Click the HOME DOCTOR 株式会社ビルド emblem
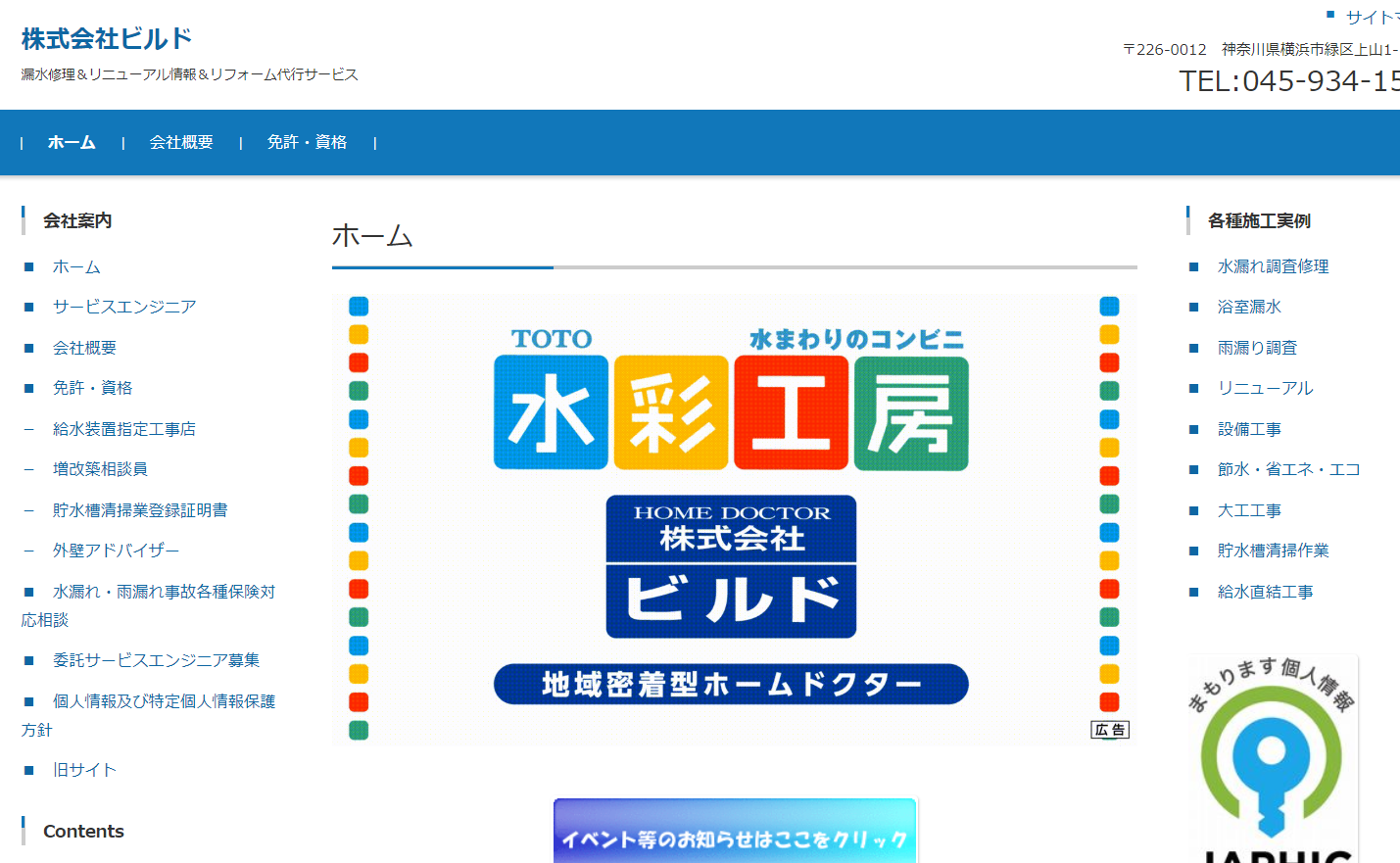Viewport: 1400px width, 863px height. [731, 567]
